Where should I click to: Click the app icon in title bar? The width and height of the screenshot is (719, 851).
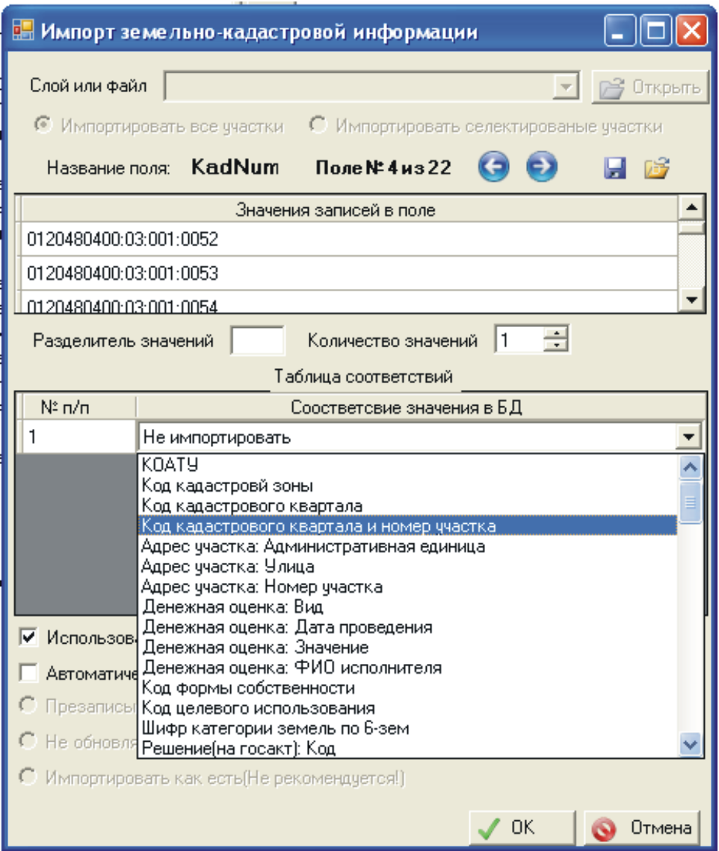coord(20,32)
